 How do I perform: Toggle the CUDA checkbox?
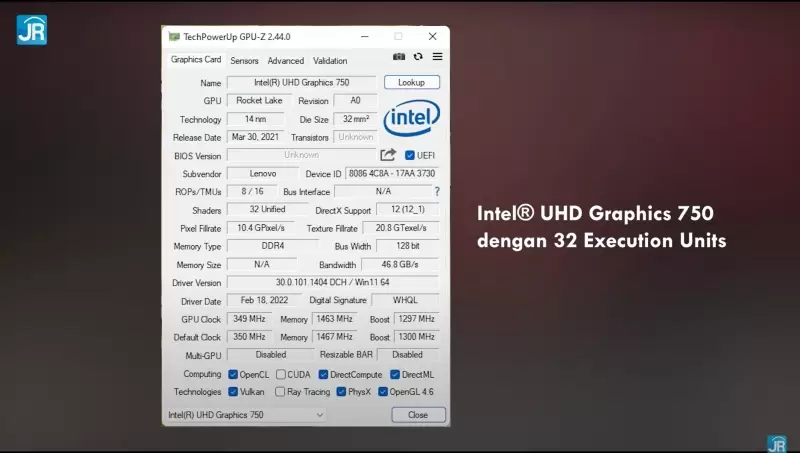[x=281, y=374]
